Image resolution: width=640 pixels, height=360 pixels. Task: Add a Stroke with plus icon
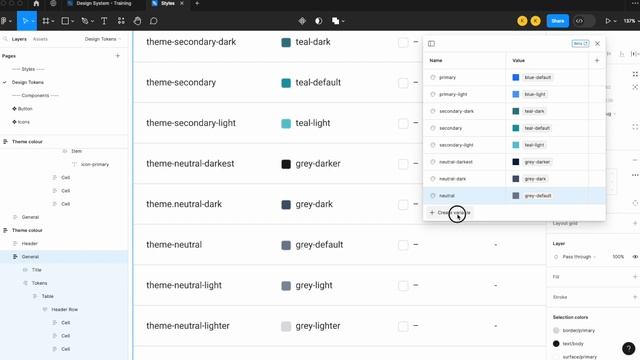tap(635, 297)
